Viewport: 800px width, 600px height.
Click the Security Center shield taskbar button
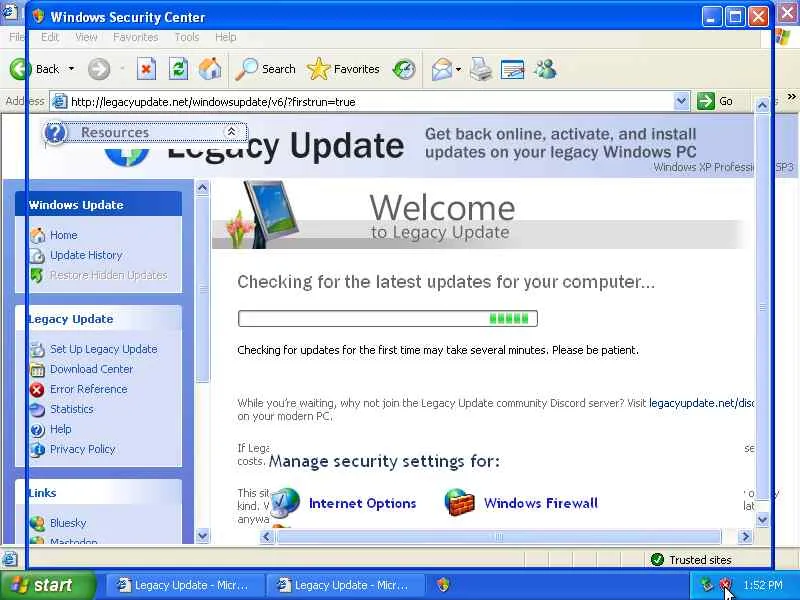tap(443, 585)
